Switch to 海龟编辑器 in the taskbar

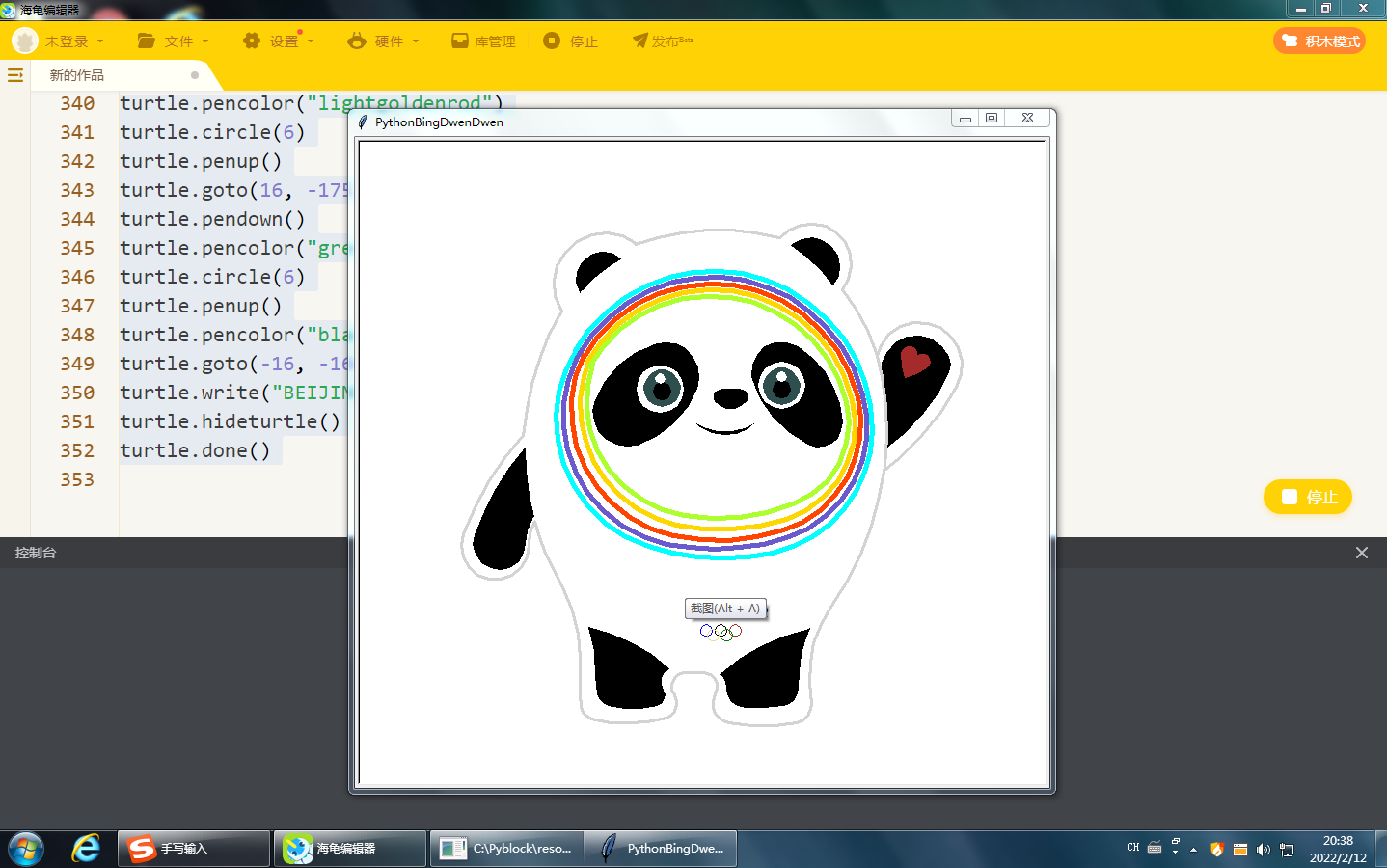350,849
